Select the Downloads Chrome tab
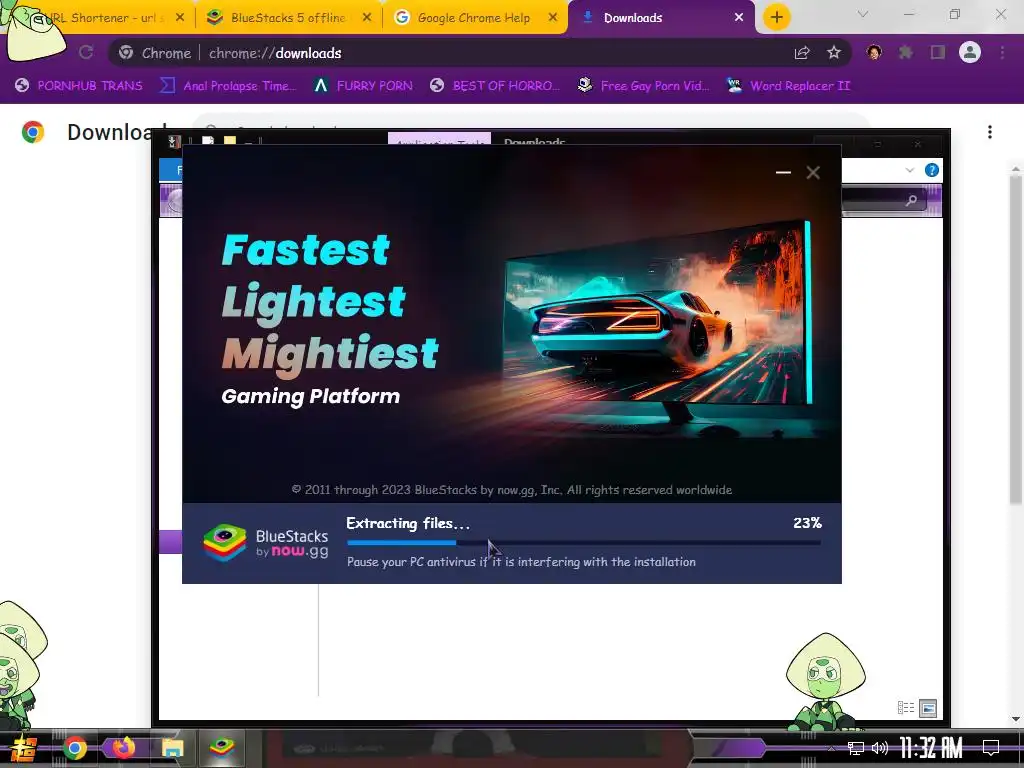 661,18
